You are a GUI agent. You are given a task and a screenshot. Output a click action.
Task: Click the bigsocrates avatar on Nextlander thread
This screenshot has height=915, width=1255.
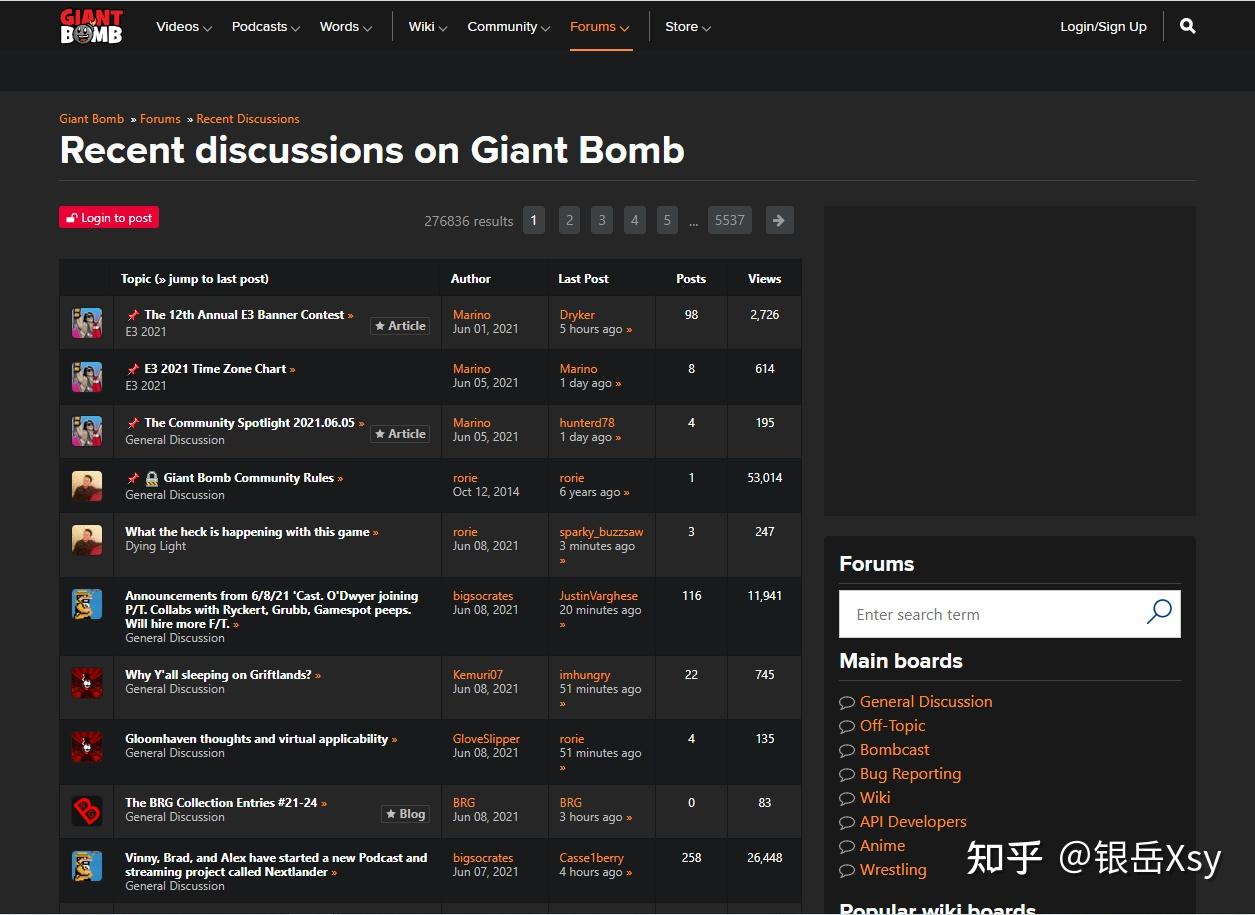point(87,865)
